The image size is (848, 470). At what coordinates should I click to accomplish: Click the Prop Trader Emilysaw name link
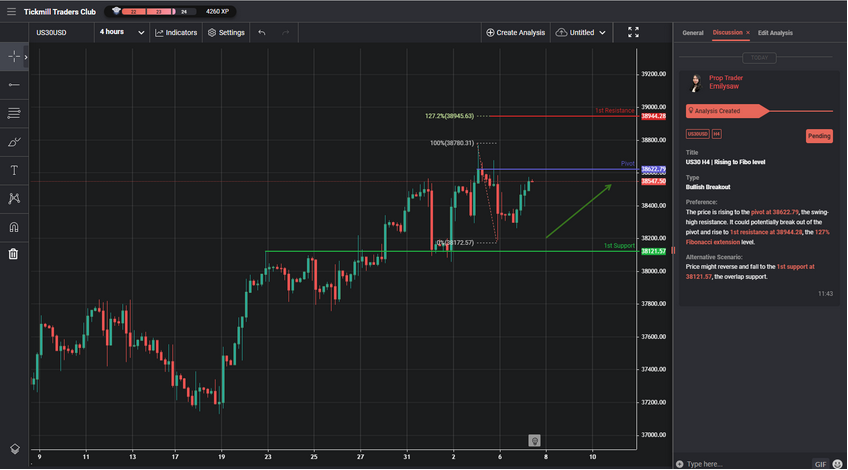726,82
